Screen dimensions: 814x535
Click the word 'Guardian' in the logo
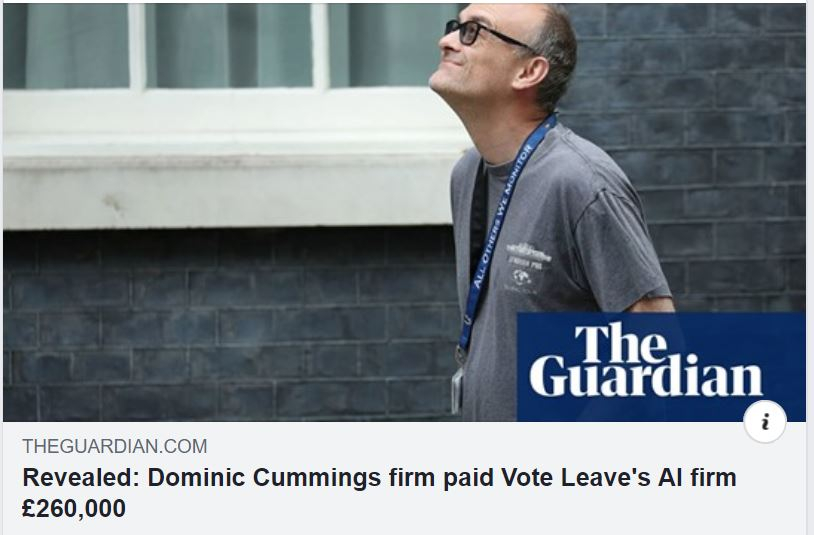click(x=646, y=376)
